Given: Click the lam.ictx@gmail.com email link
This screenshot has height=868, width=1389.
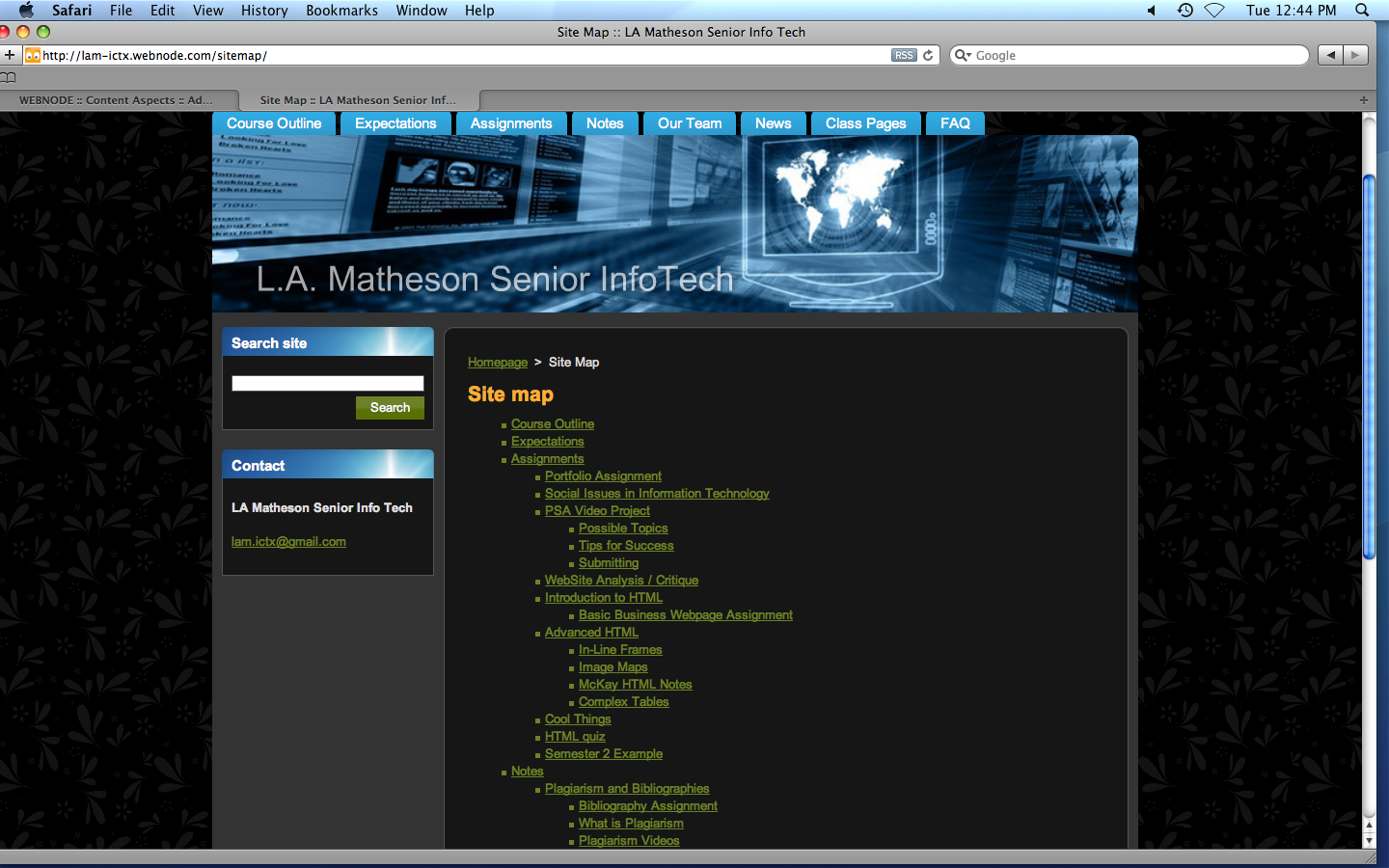Looking at the screenshot, I should [x=288, y=542].
